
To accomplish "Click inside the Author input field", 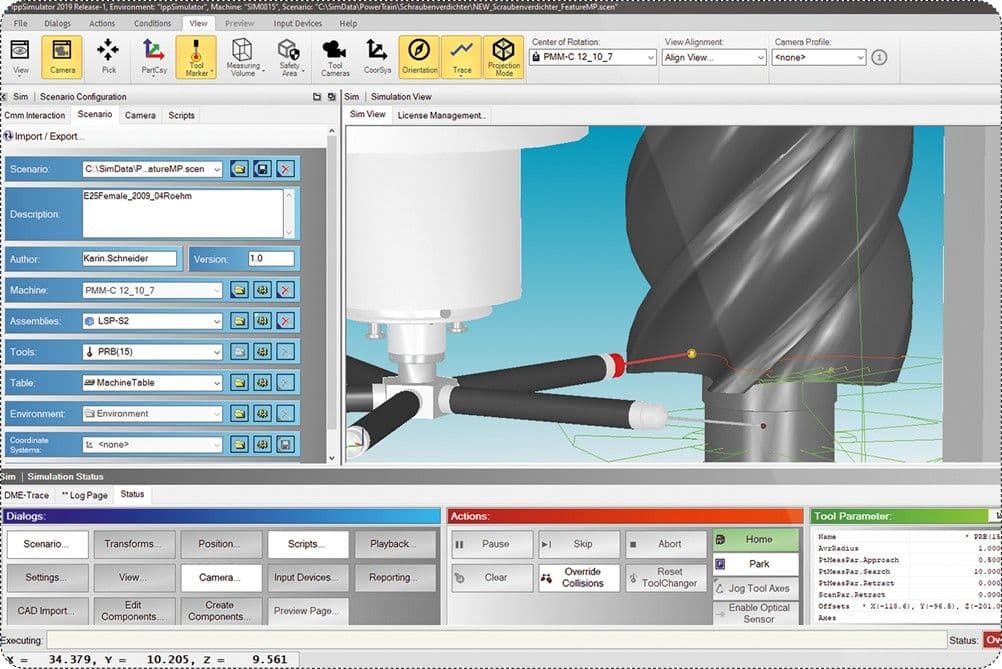I will (x=130, y=258).
